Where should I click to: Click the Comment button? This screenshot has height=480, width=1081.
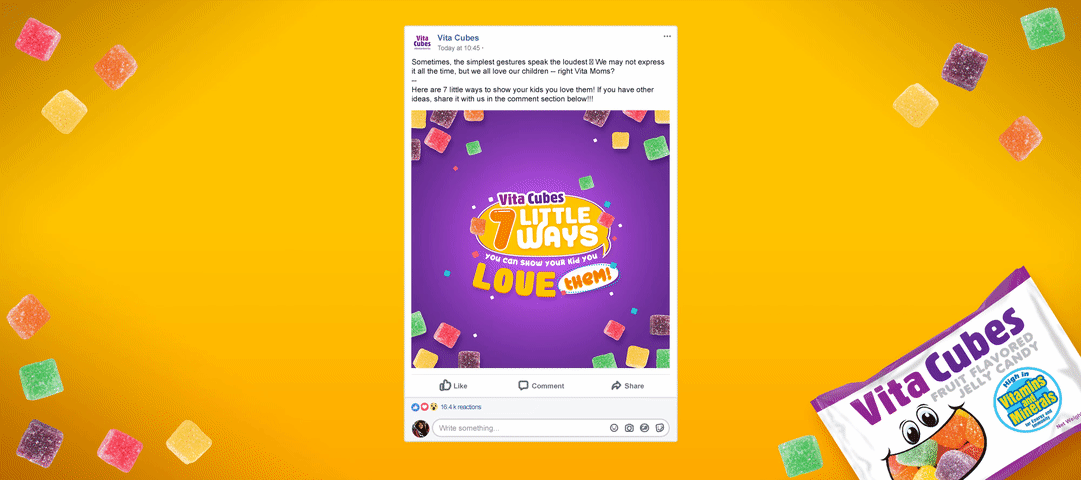[x=541, y=386]
